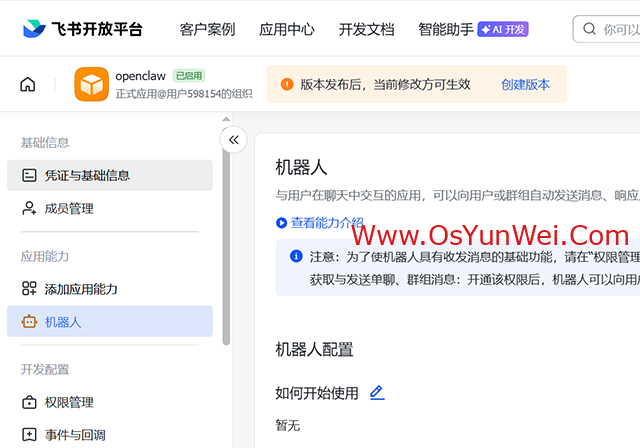Click the orange openclaw app icon
The width and height of the screenshot is (640, 448).
tap(91, 85)
